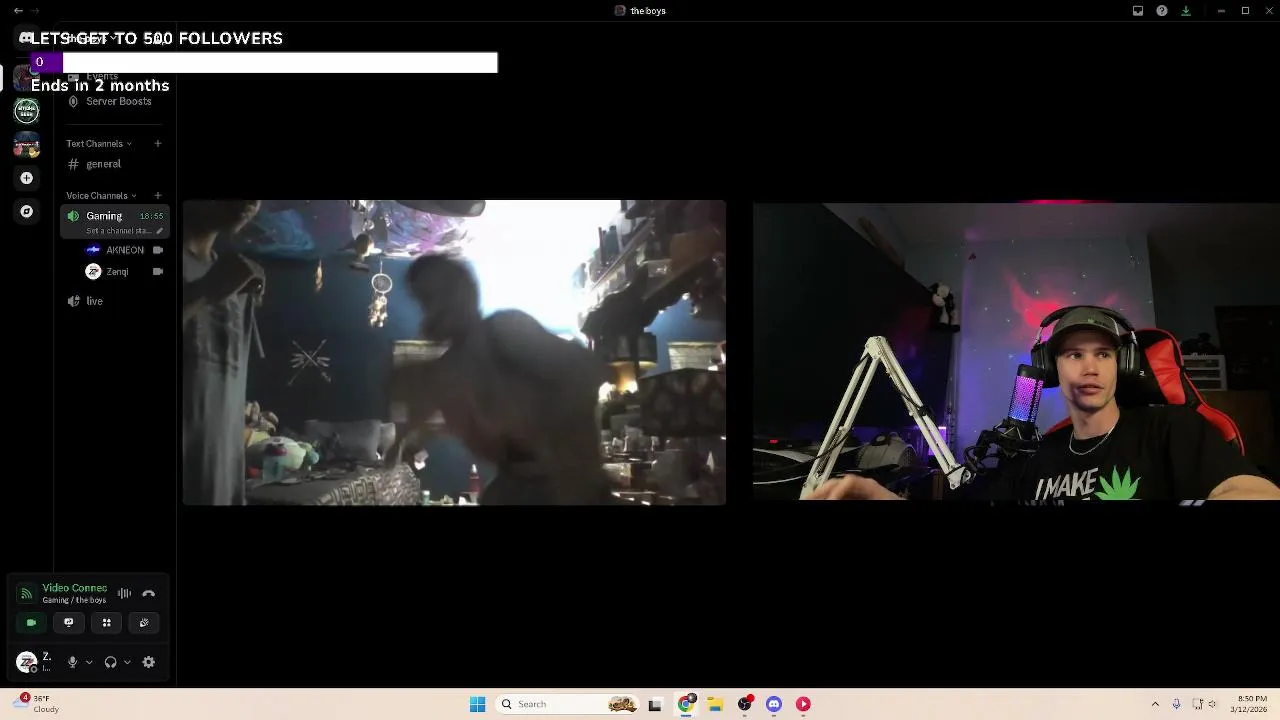Click the Video Connected status text
Viewport: 1280px width, 720px height.
pyautogui.click(x=75, y=588)
